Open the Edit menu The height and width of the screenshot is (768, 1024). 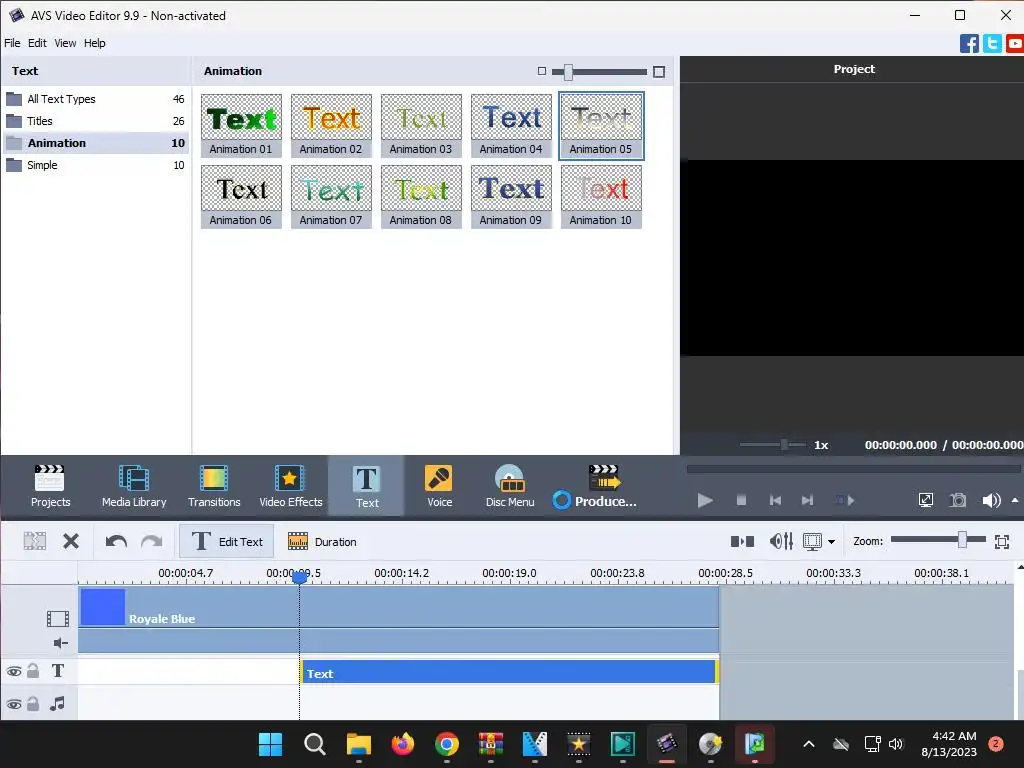(37, 43)
